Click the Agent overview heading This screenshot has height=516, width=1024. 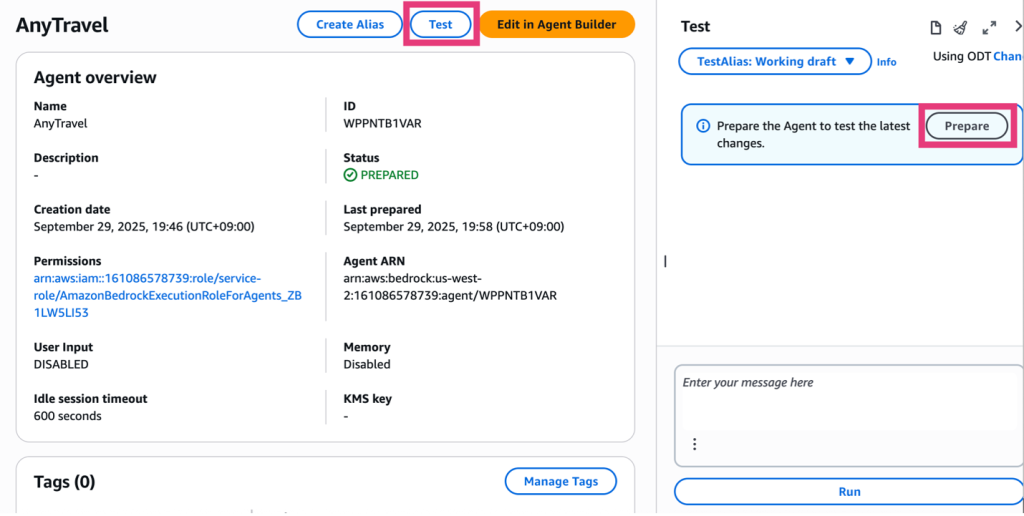click(x=95, y=77)
